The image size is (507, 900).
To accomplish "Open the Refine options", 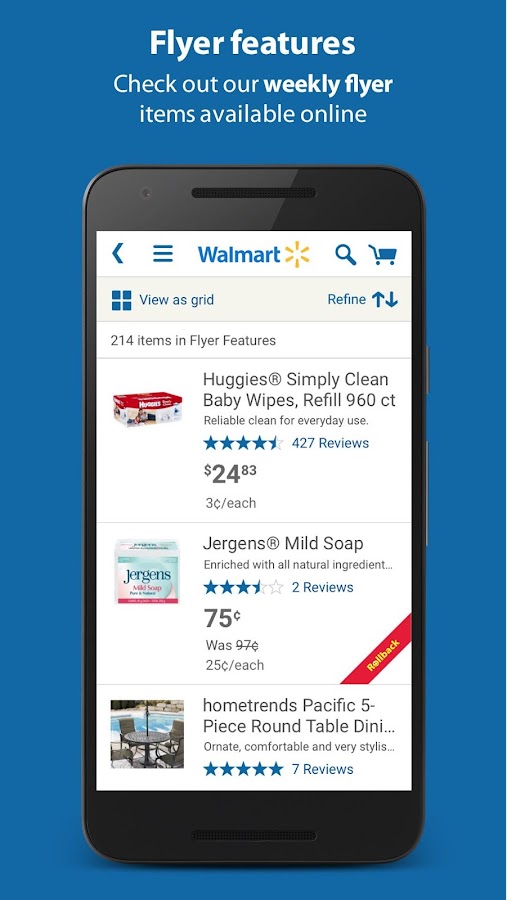I will (x=346, y=299).
